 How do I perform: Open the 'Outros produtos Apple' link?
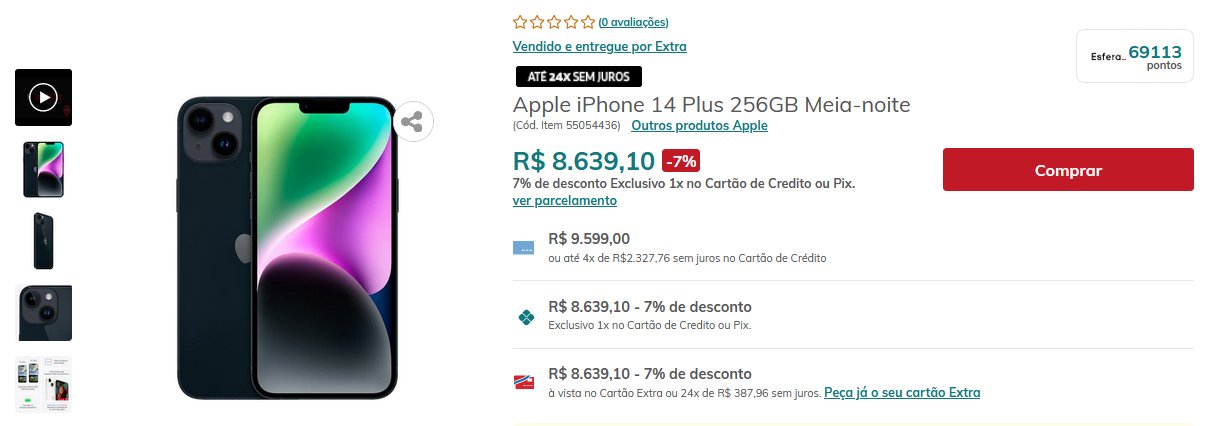(x=699, y=126)
